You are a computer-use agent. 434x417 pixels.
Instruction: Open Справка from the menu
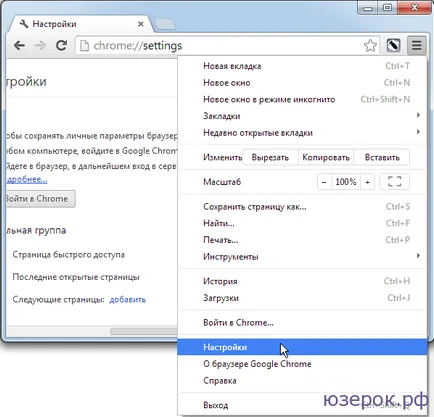[302, 381]
